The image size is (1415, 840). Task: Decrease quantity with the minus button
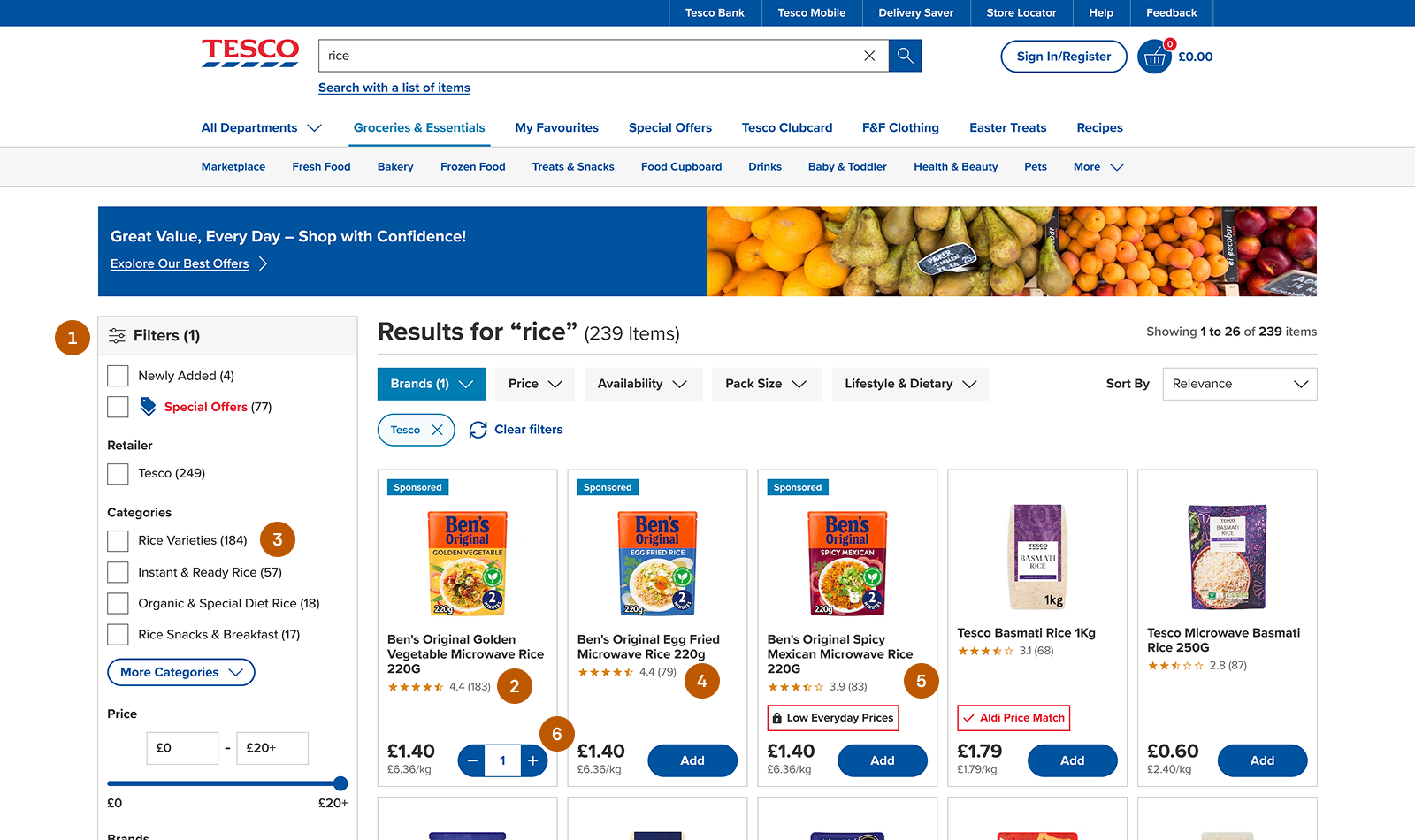tap(472, 760)
